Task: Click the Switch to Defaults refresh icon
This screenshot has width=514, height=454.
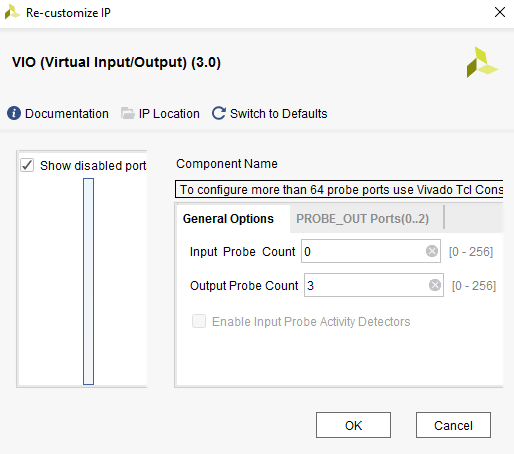Action: tap(219, 113)
